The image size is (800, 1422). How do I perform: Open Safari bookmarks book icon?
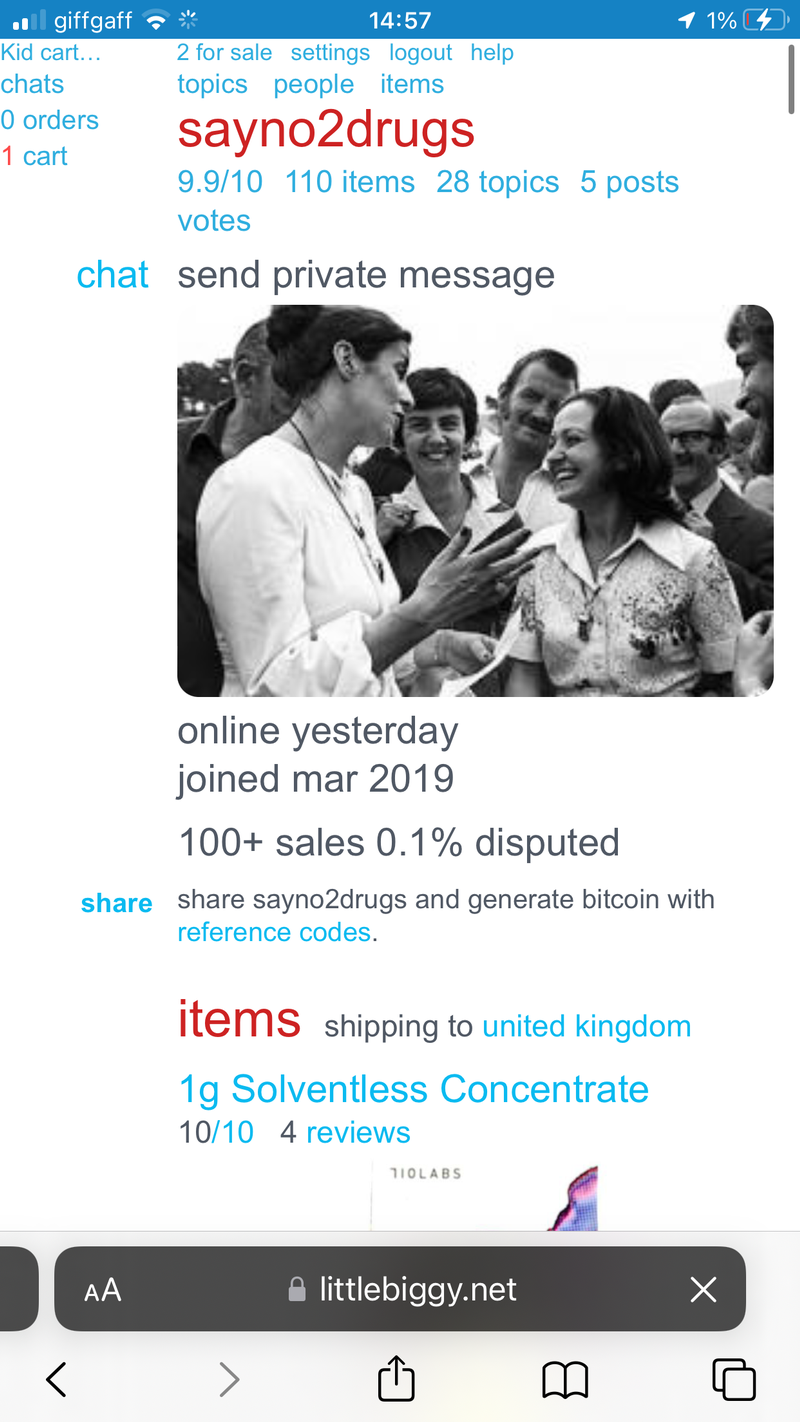(x=565, y=1380)
